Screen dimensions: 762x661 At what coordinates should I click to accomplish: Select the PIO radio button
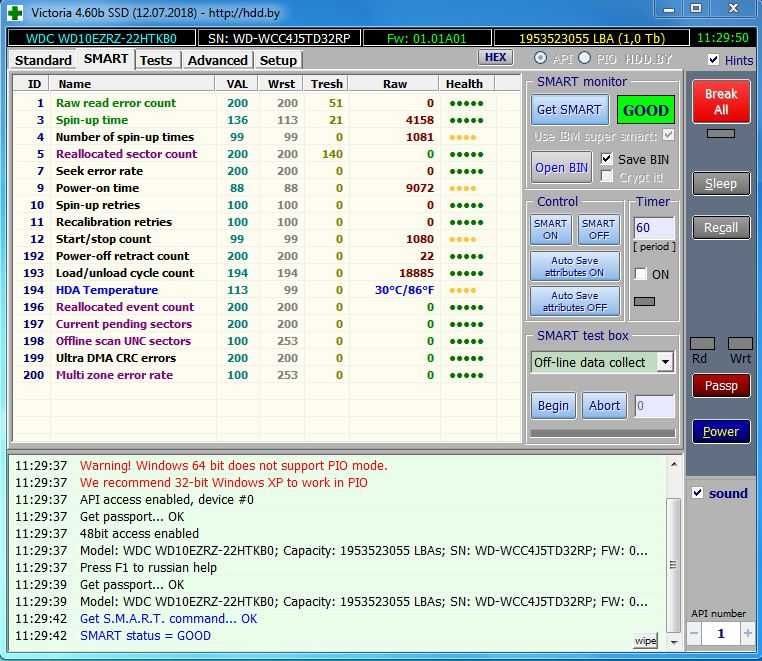587,59
